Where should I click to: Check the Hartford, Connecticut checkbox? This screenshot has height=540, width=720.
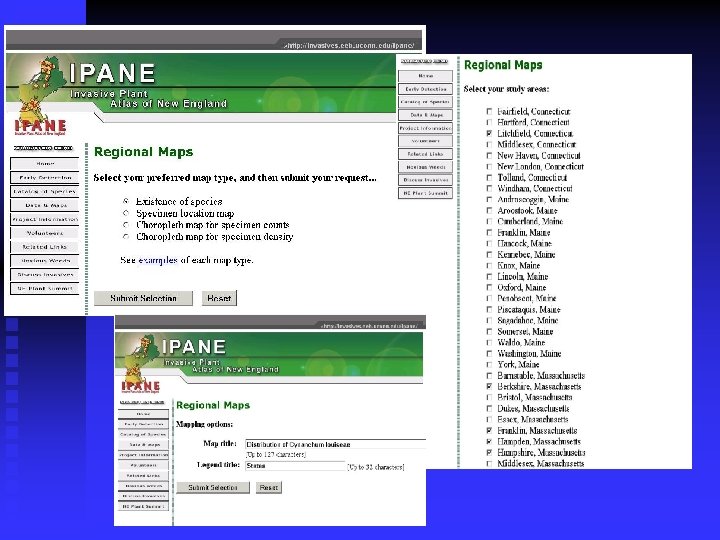tap(489, 122)
